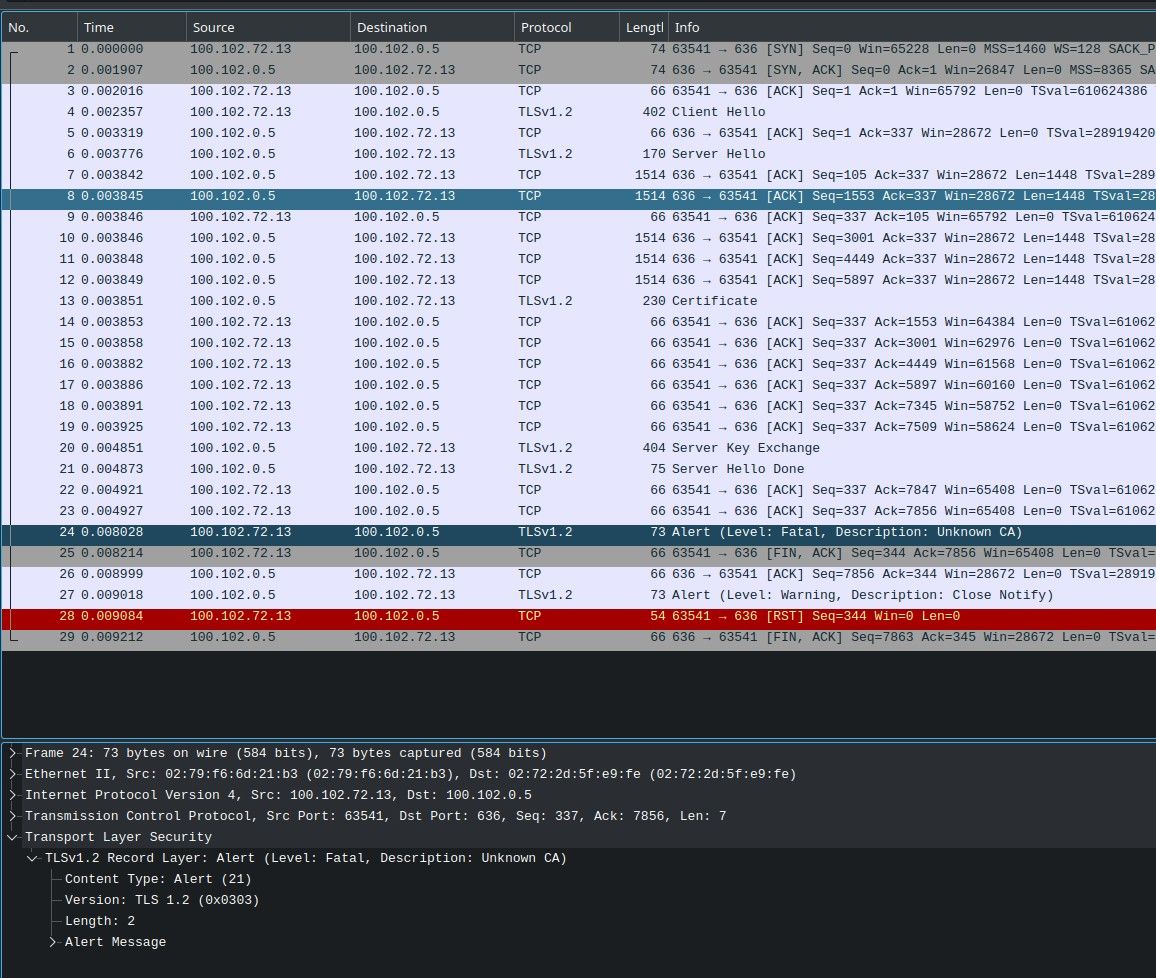This screenshot has width=1156, height=978.
Task: Click the Info column header
Action: click(912, 27)
